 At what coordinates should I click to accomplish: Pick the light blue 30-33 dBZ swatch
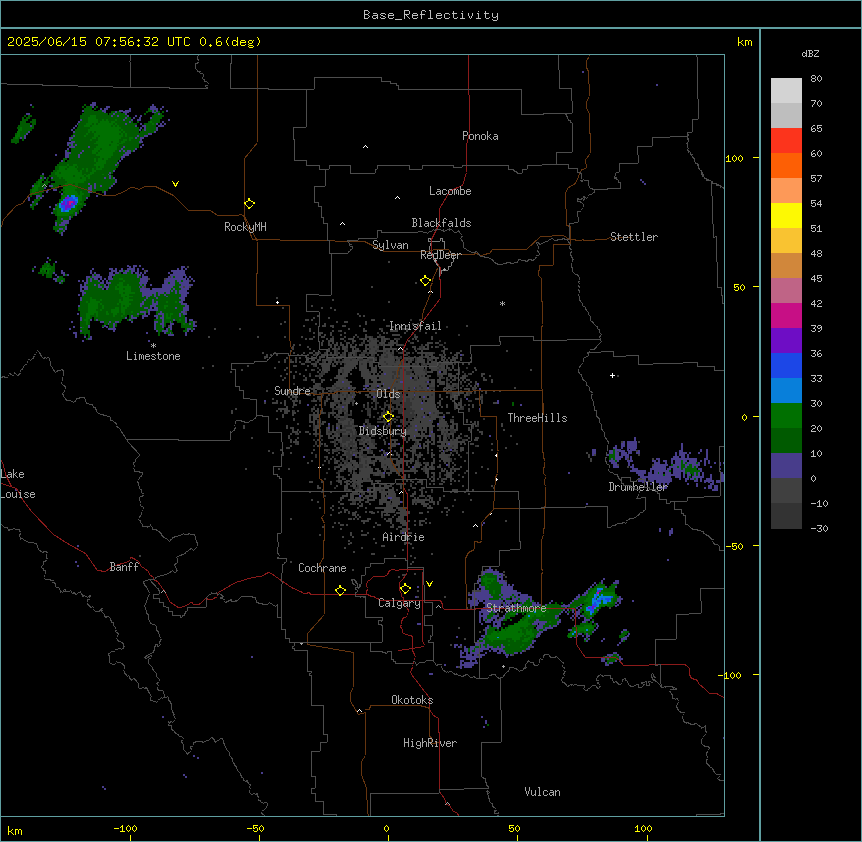(786, 391)
